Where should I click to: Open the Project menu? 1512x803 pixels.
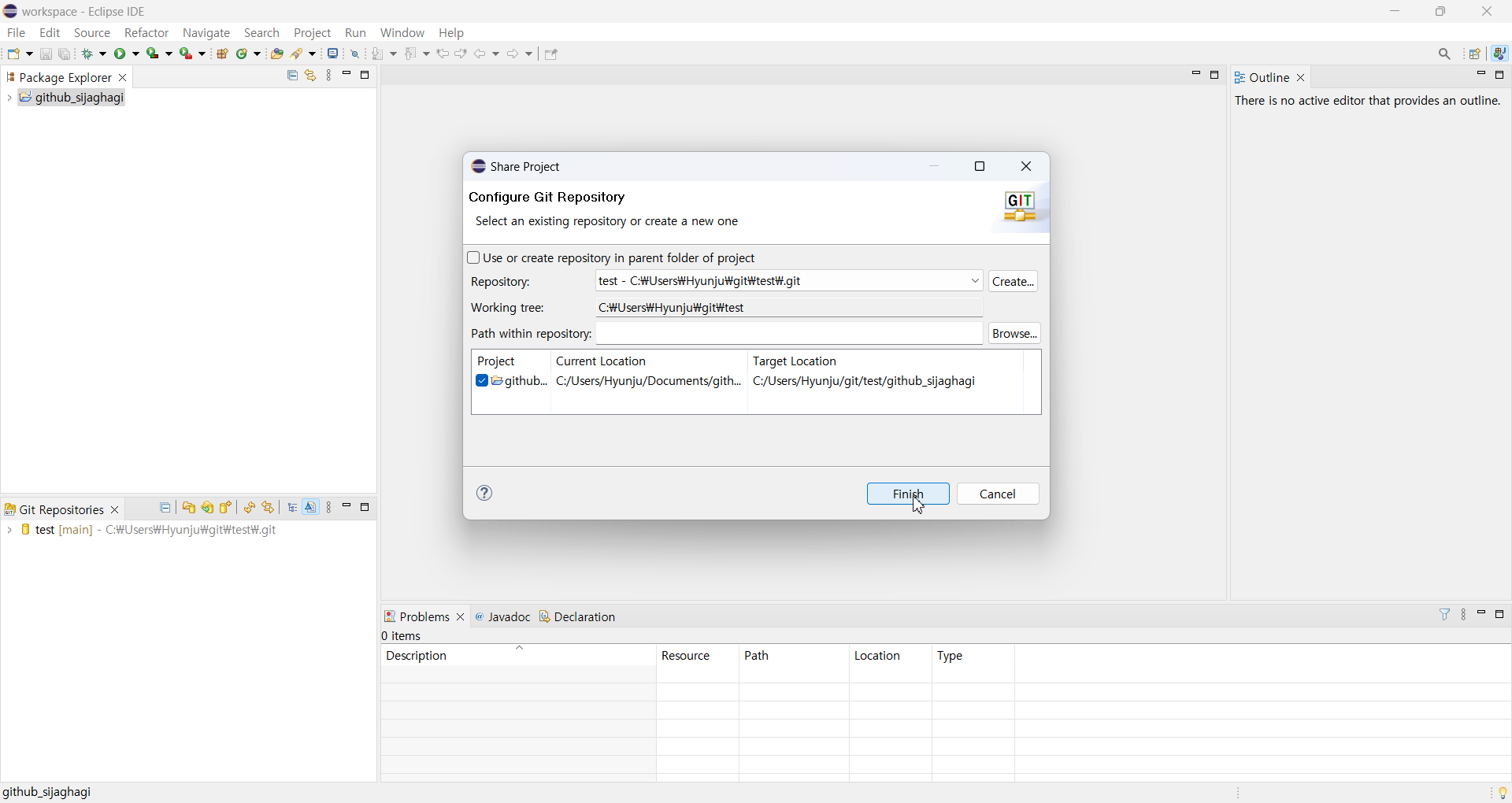pyautogui.click(x=313, y=33)
